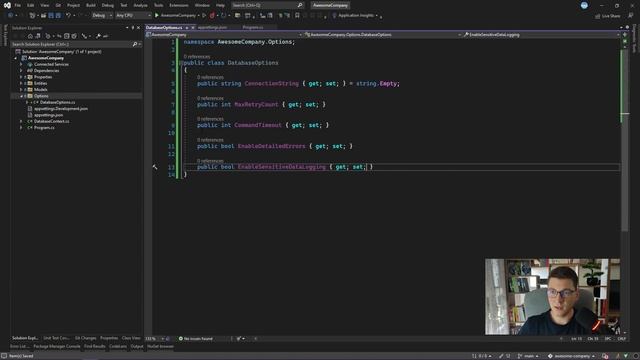Image resolution: width=640 pixels, height=360 pixels.
Task: Click the editor vertical scrollbar
Action: click(x=624, y=139)
